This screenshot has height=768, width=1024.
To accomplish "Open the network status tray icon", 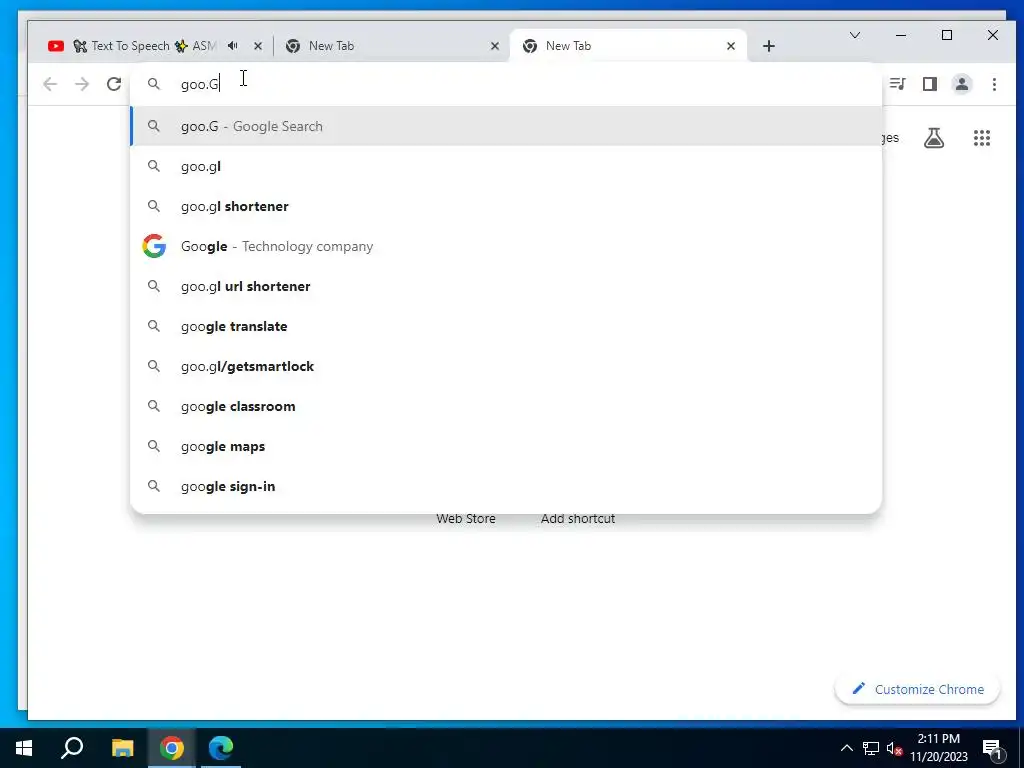I will [x=871, y=748].
